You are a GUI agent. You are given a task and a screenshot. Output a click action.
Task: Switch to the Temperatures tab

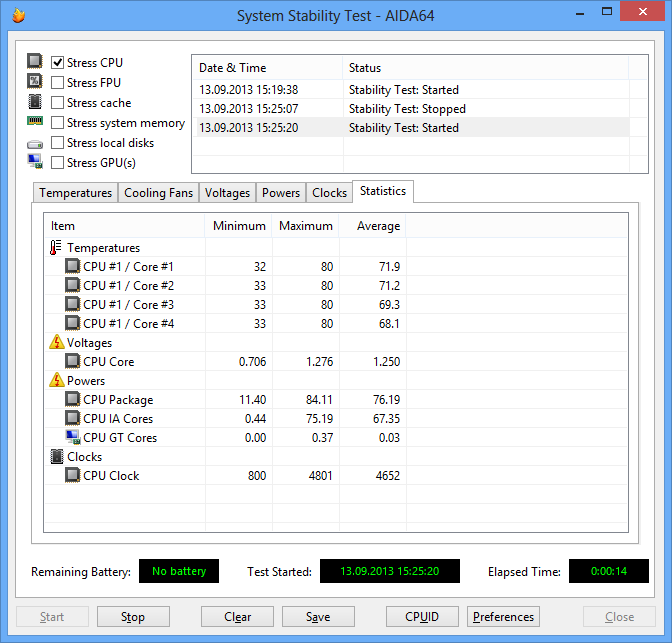coord(75,193)
